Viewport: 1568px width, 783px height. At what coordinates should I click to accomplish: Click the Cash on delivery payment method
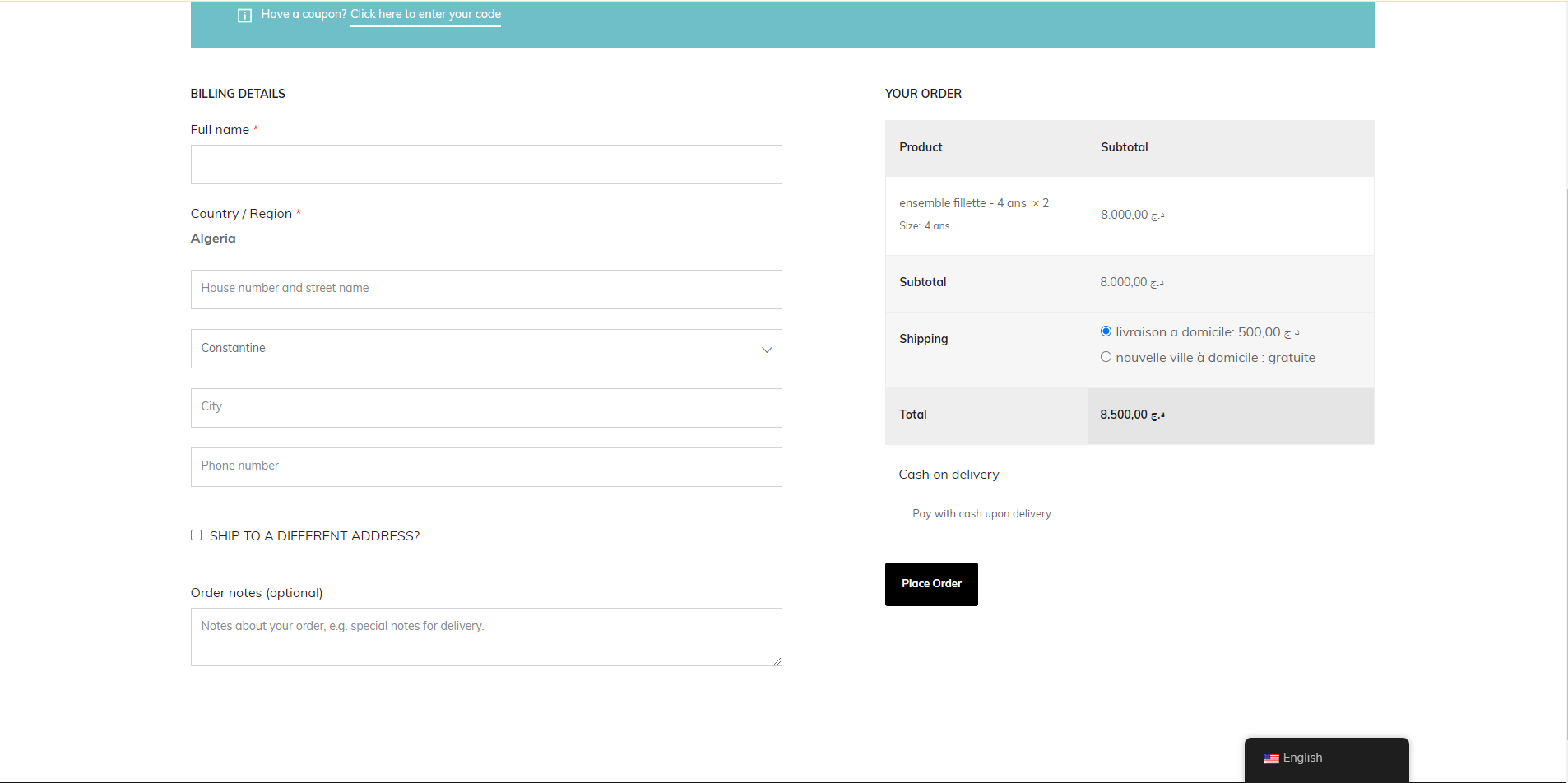click(949, 475)
